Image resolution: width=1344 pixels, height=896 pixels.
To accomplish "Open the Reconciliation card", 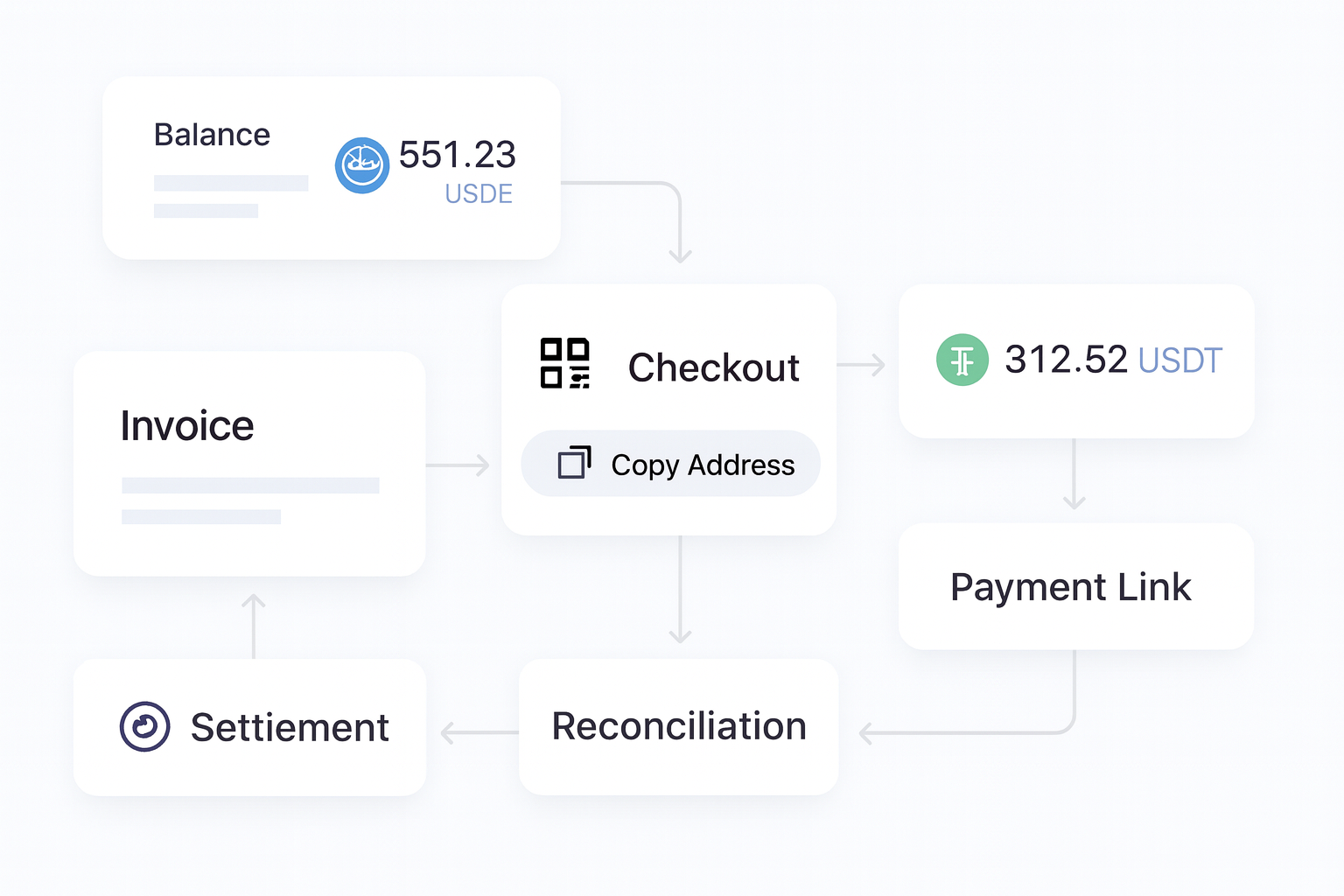I will pos(679,727).
